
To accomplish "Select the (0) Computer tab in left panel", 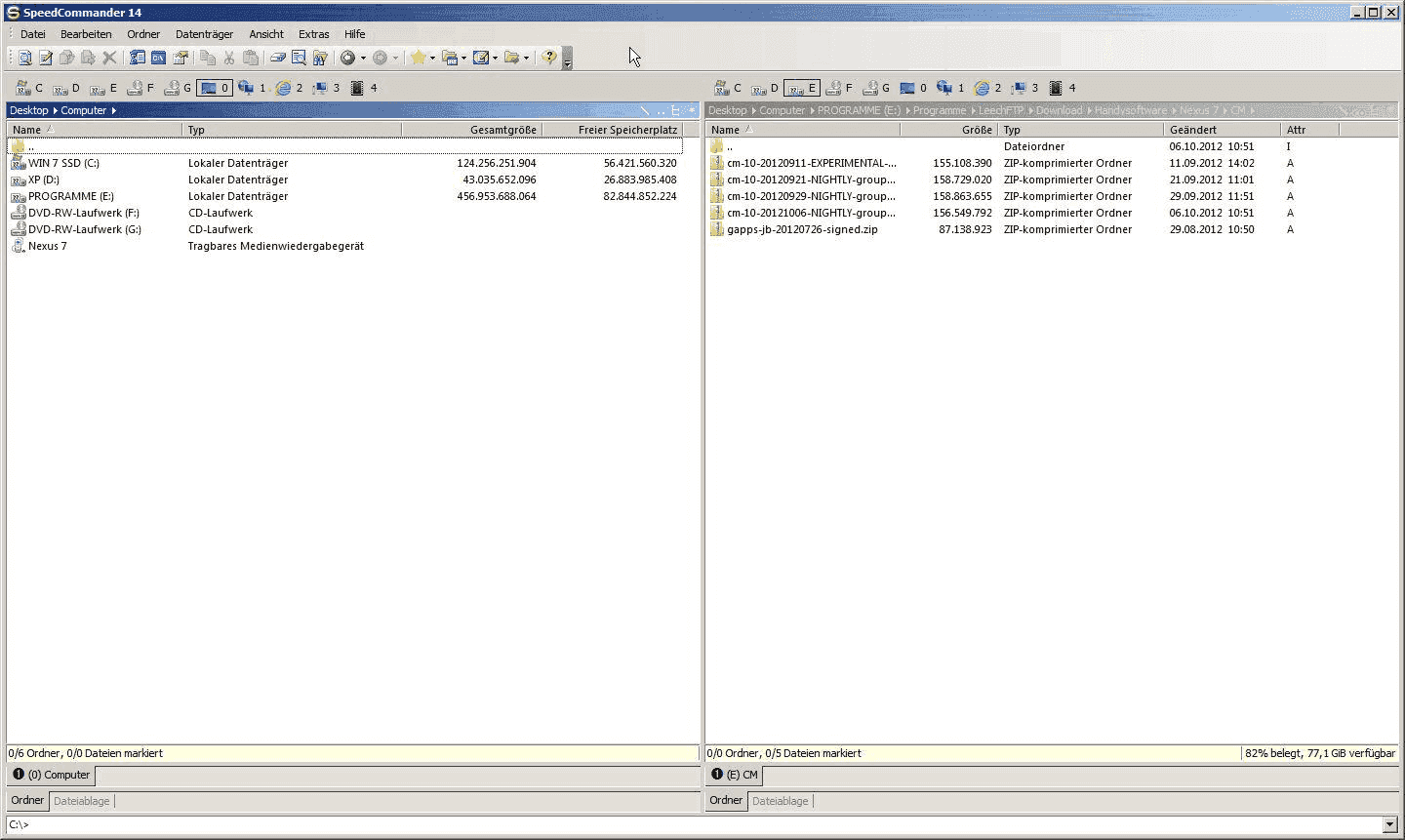I will tap(52, 775).
